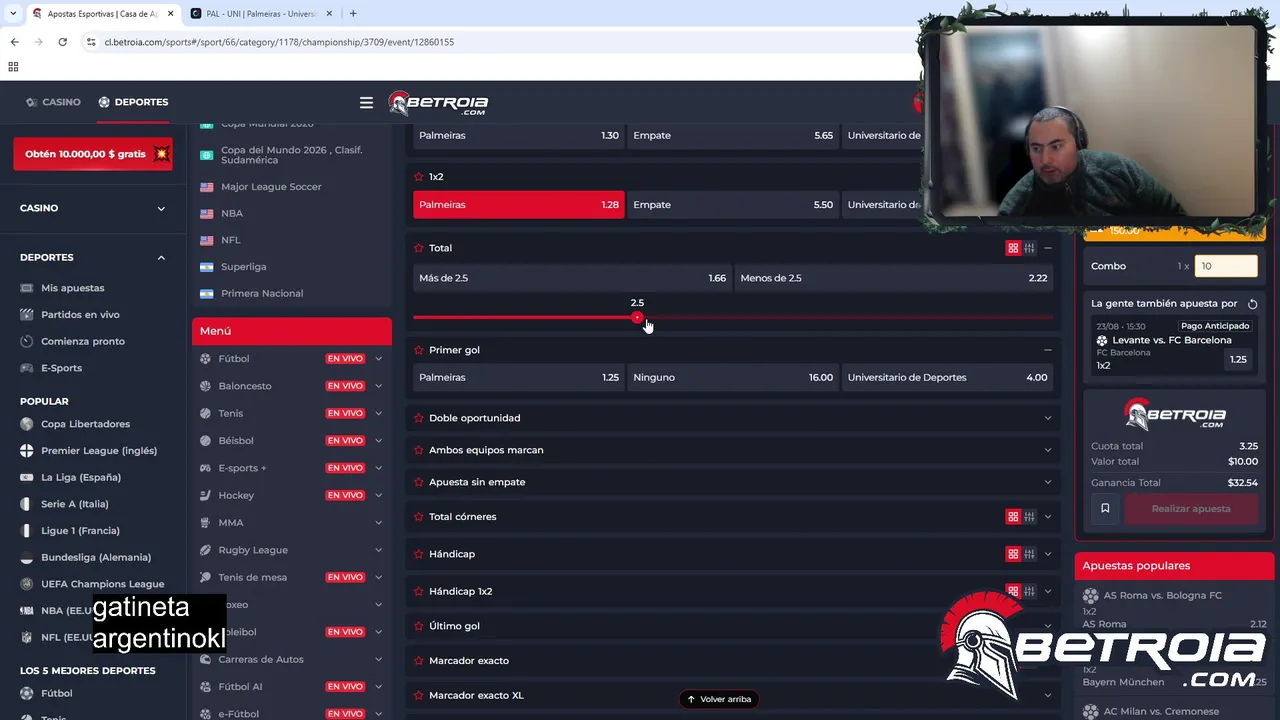Screen dimensions: 1280x720
Task: Expand the Apuesta sin empate market
Action: (x=1047, y=482)
